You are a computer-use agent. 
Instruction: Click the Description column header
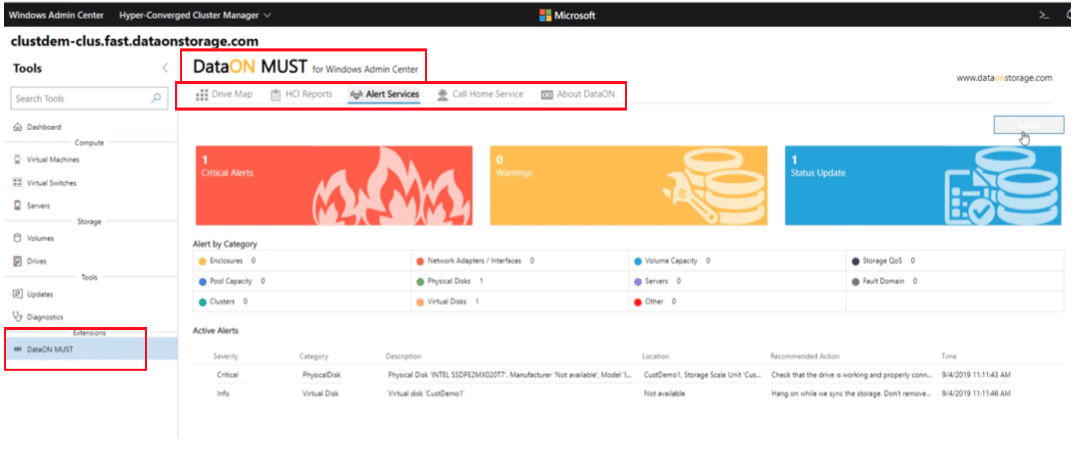404,356
